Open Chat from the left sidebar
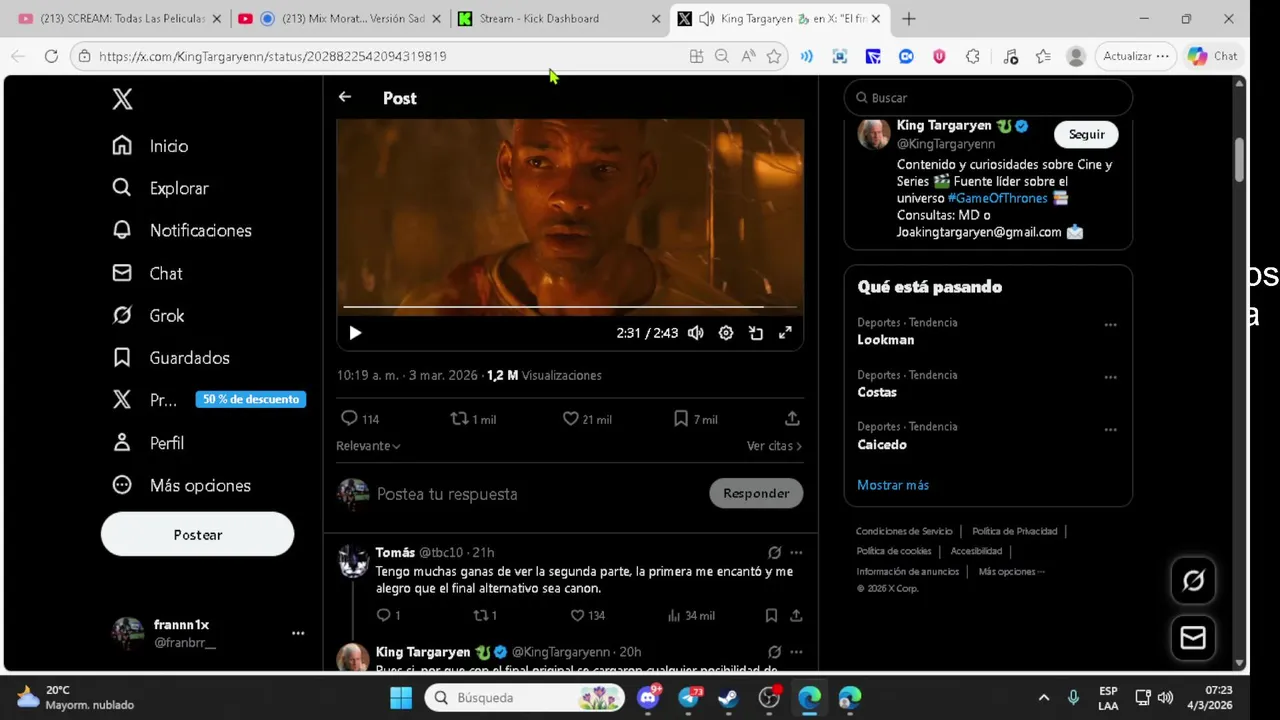The width and height of the screenshot is (1280, 720). click(x=147, y=273)
